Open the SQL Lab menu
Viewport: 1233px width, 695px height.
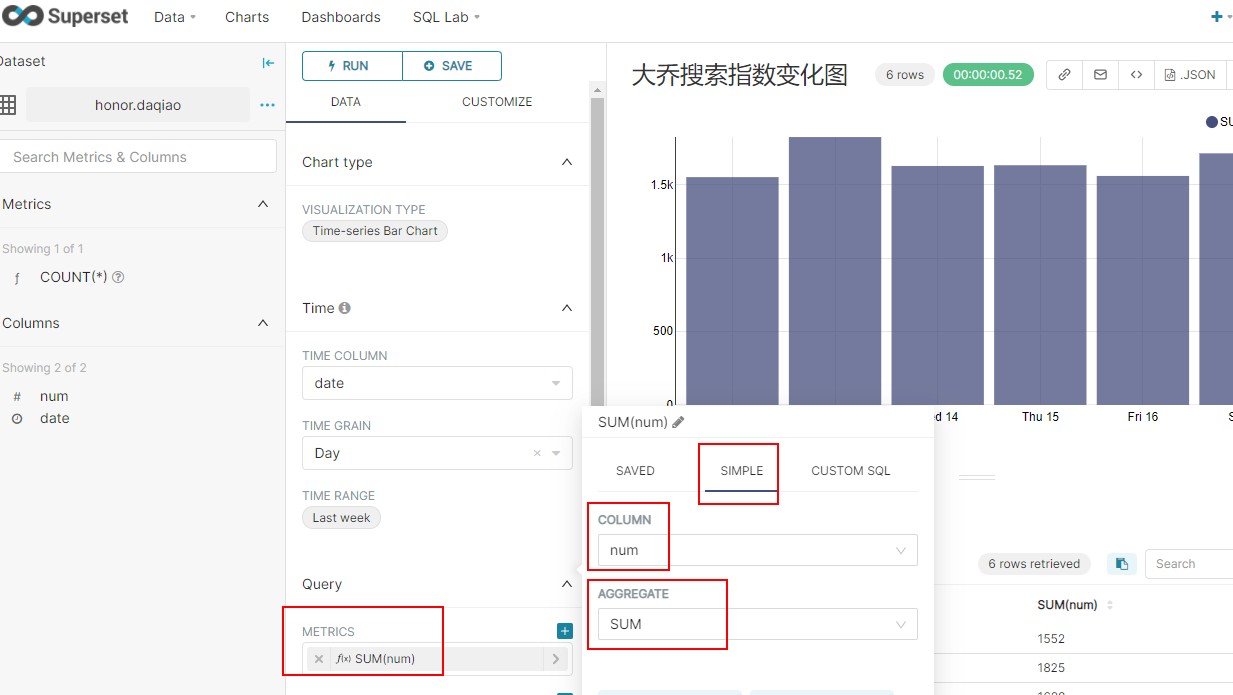[446, 17]
